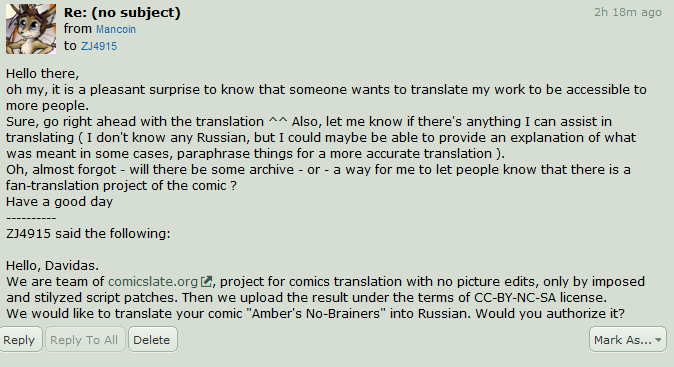Click the Reply To All button
Screen dimensions: 674x367
click(84, 339)
